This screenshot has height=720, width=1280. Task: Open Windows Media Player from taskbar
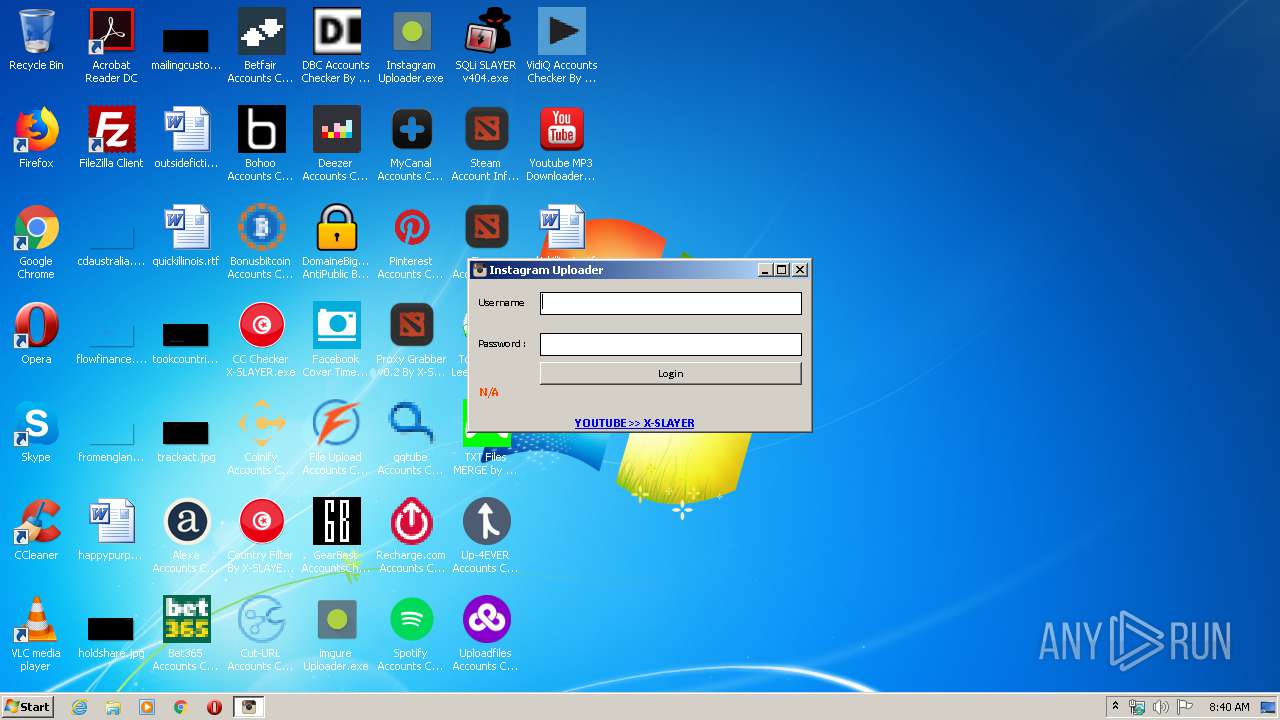coord(147,707)
